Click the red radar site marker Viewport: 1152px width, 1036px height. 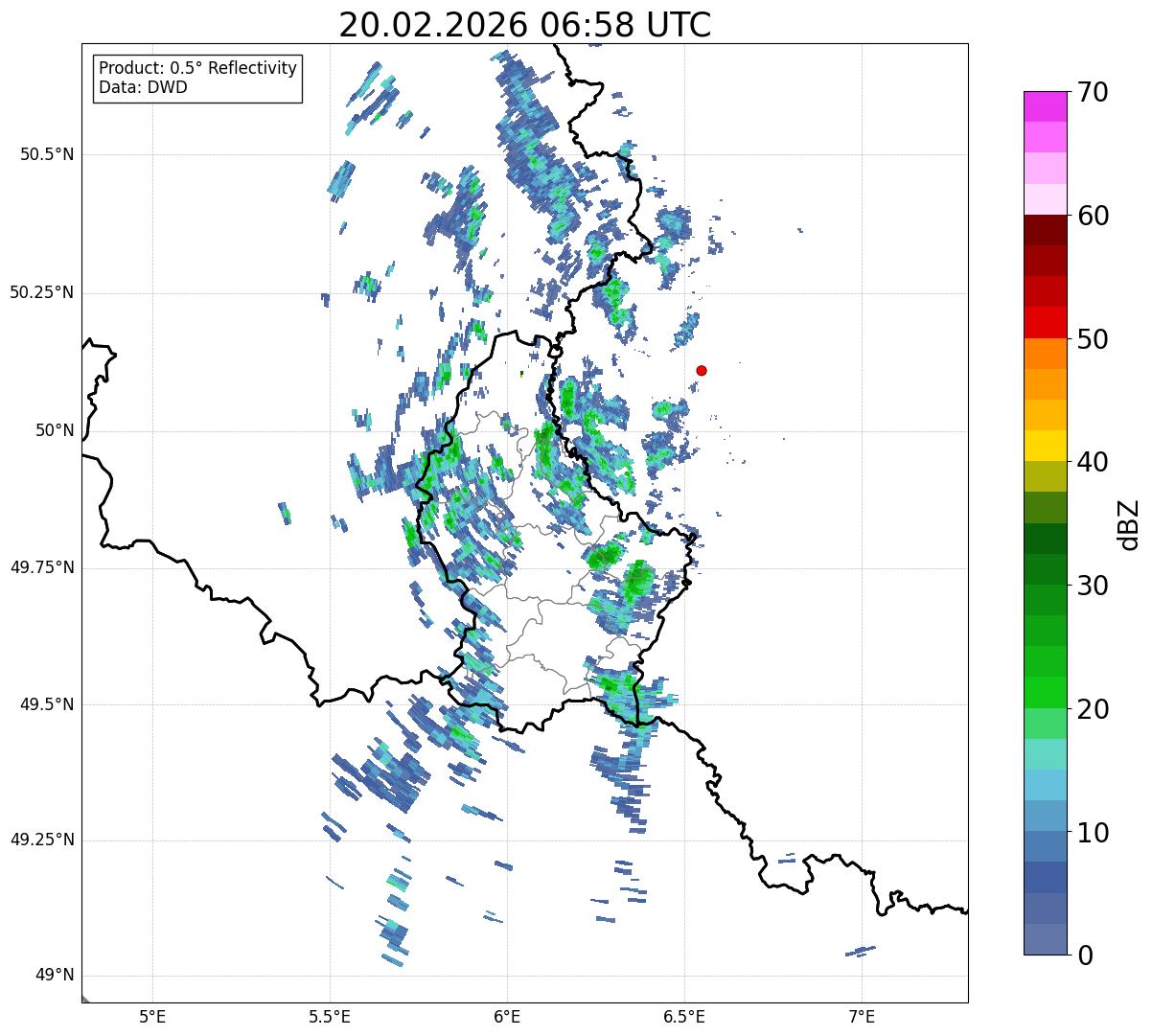[x=702, y=370]
